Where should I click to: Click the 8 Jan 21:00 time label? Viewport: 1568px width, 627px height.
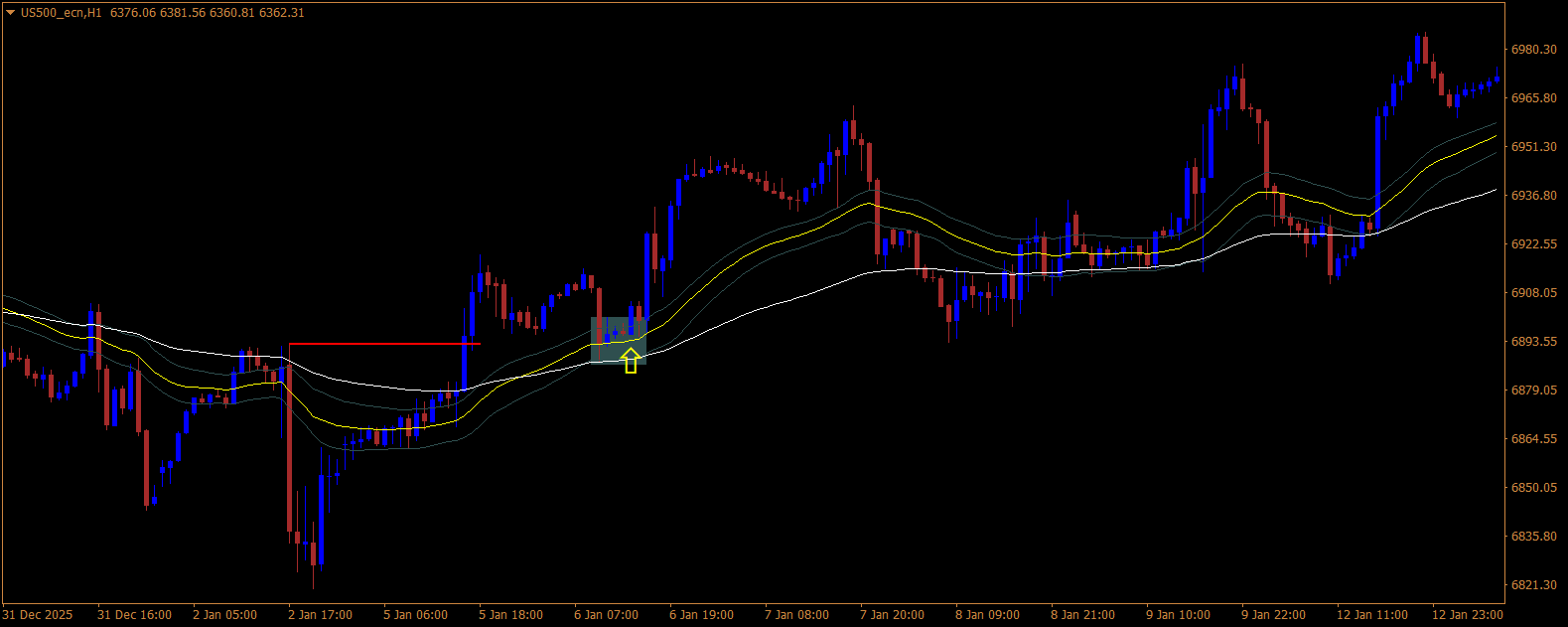[x=1082, y=615]
